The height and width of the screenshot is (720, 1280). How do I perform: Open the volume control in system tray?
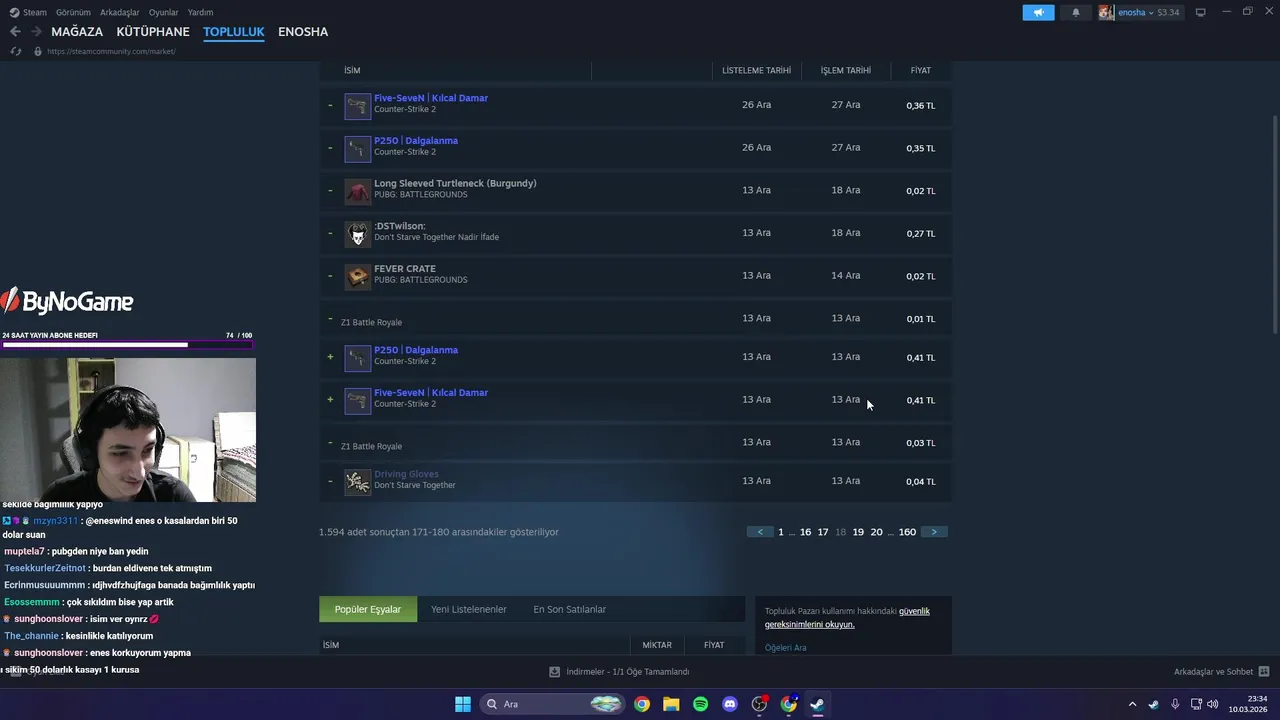pyautogui.click(x=1213, y=704)
